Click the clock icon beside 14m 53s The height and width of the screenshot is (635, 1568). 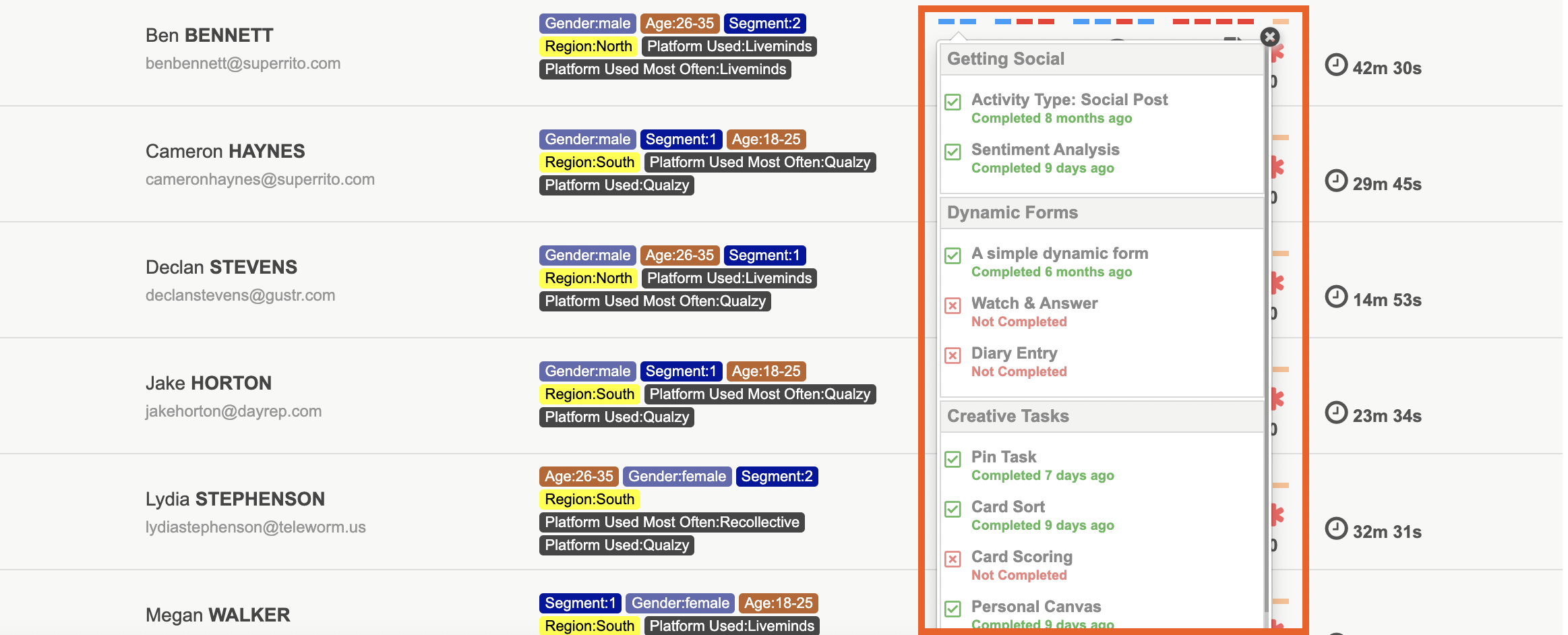1336,297
